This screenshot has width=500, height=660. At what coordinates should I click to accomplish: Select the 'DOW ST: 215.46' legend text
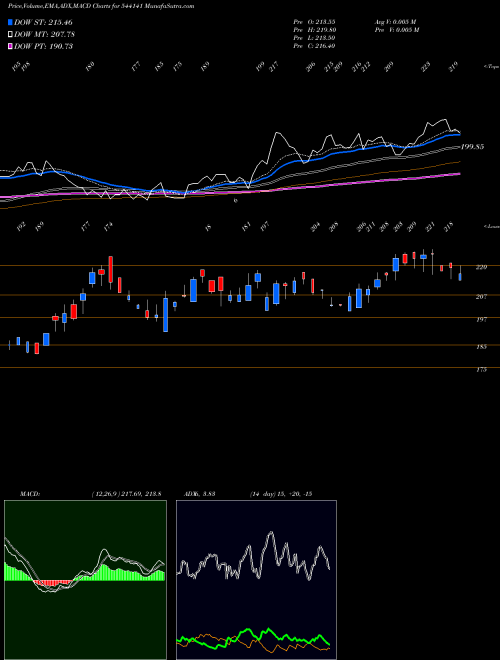pyautogui.click(x=43, y=22)
